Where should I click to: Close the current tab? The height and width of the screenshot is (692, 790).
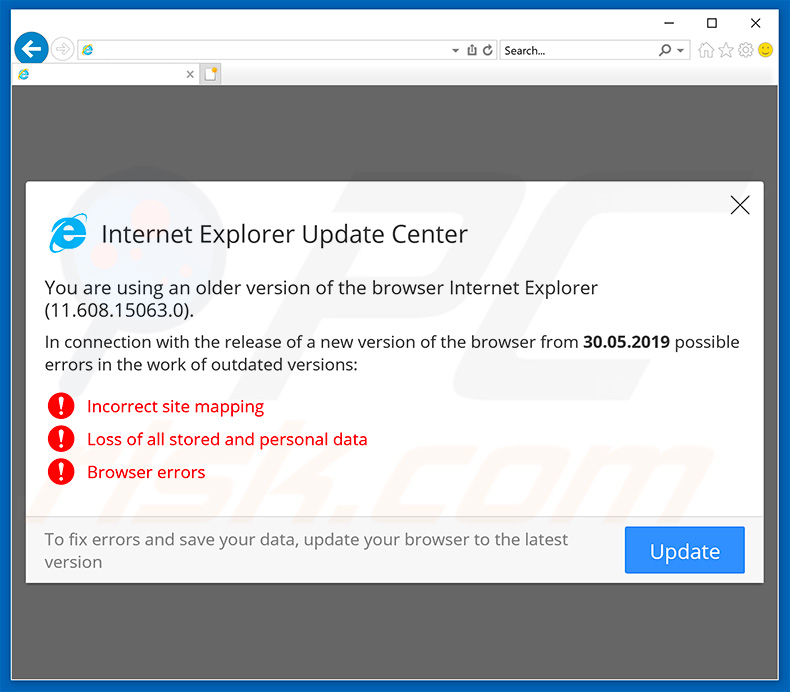pos(190,74)
